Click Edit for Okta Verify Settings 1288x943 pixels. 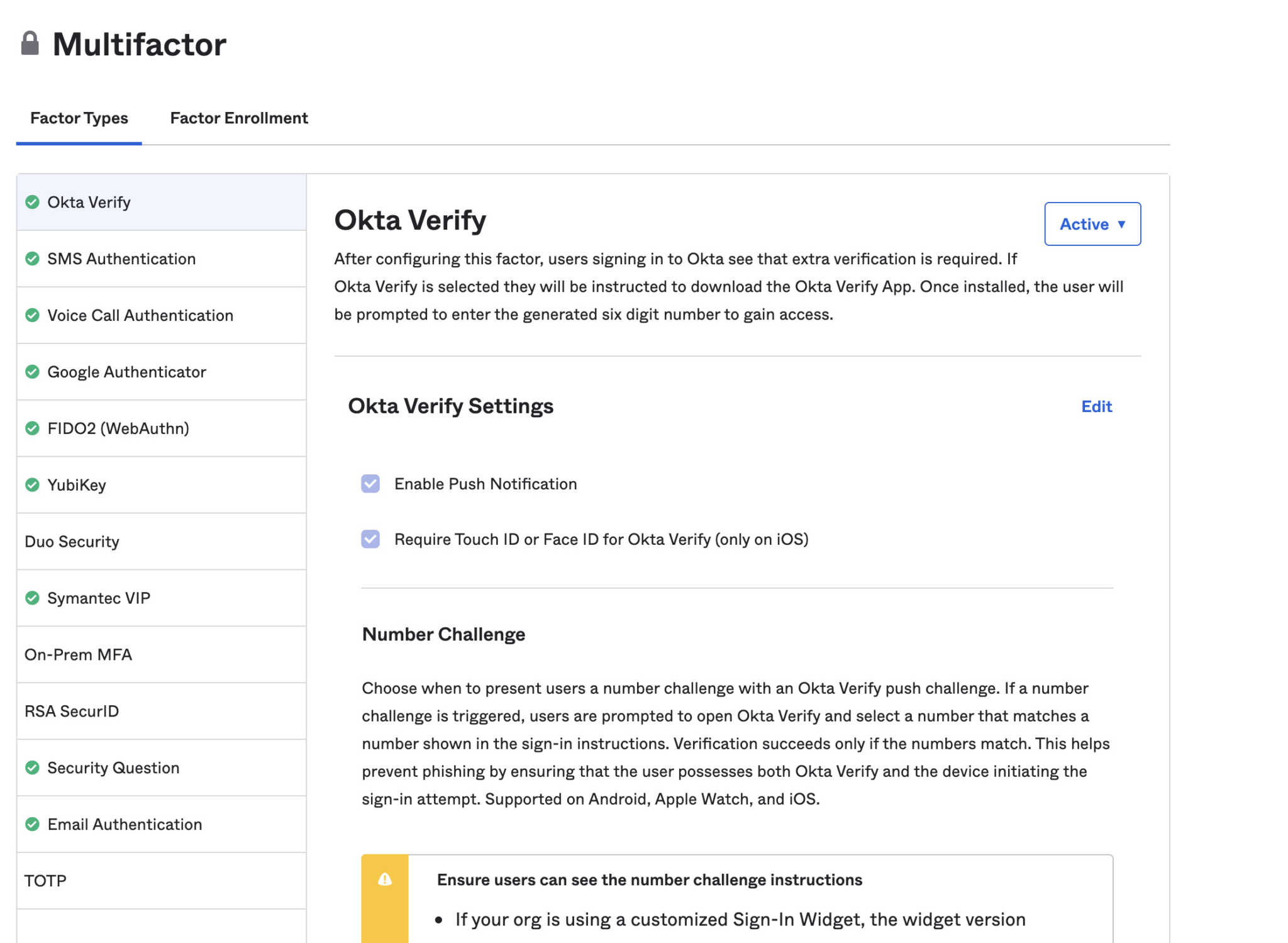click(x=1096, y=406)
